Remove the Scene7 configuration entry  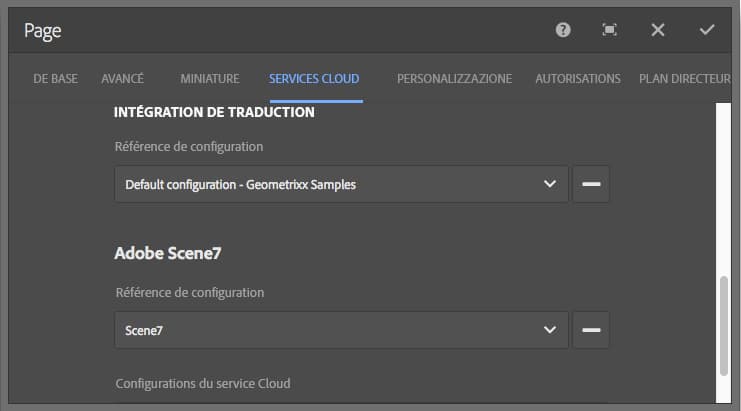[x=591, y=330]
